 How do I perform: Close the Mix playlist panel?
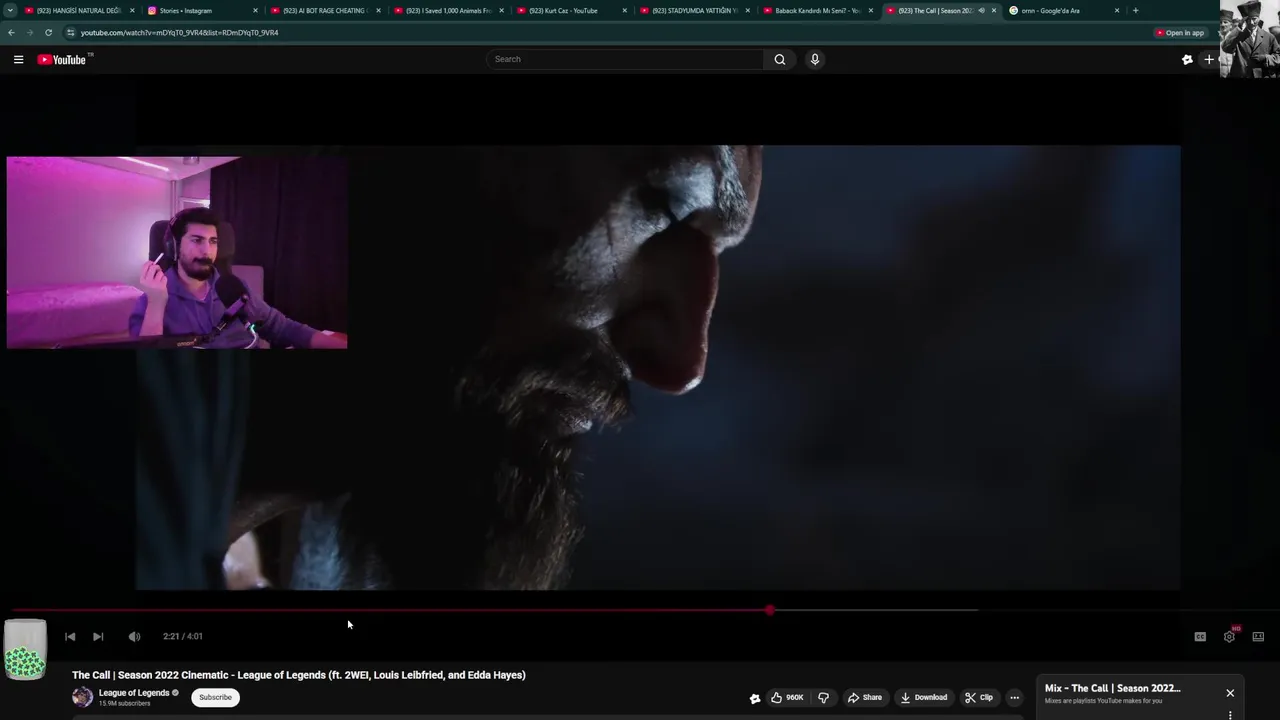1230,693
